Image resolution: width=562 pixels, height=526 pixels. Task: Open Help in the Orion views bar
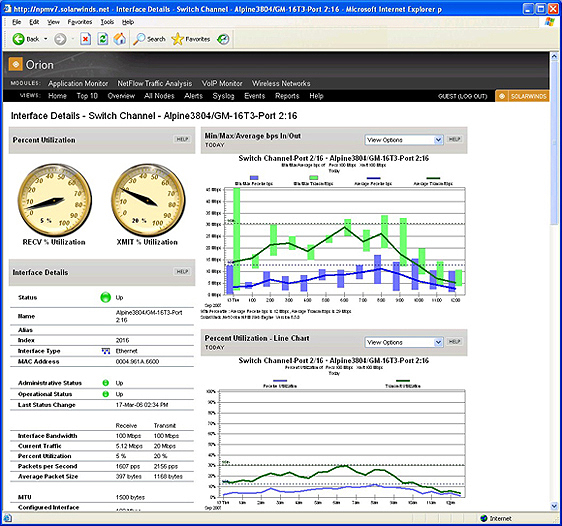[316, 96]
